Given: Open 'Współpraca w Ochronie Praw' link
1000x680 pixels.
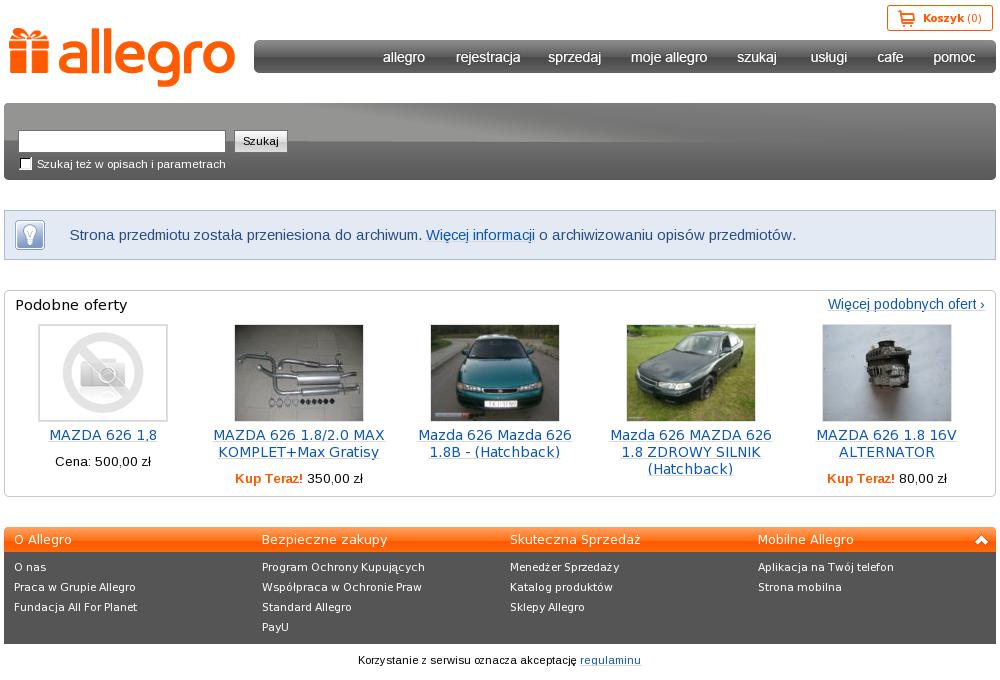Looking at the screenshot, I should [x=342, y=587].
